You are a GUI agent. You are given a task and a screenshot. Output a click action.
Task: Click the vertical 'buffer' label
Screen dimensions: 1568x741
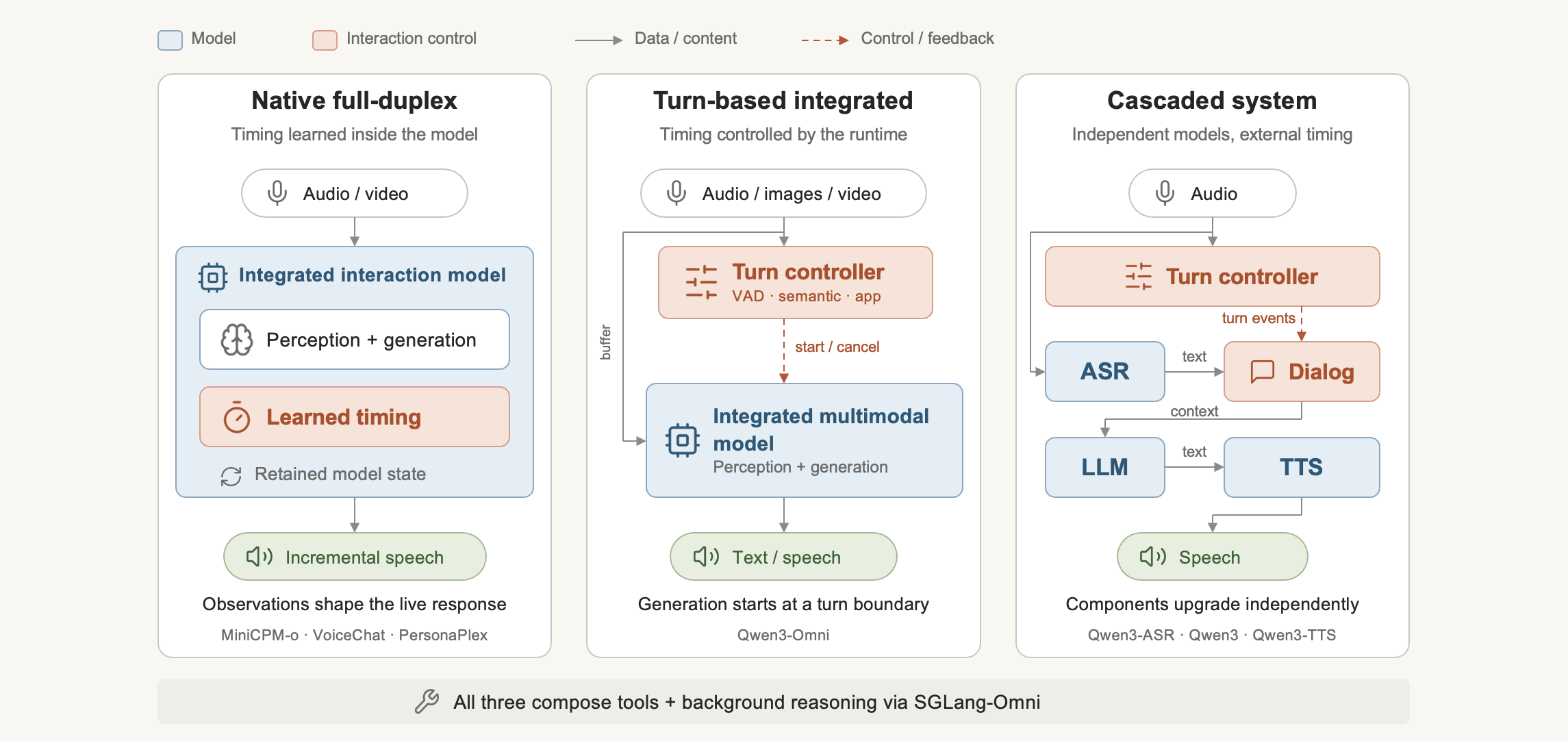[605, 342]
